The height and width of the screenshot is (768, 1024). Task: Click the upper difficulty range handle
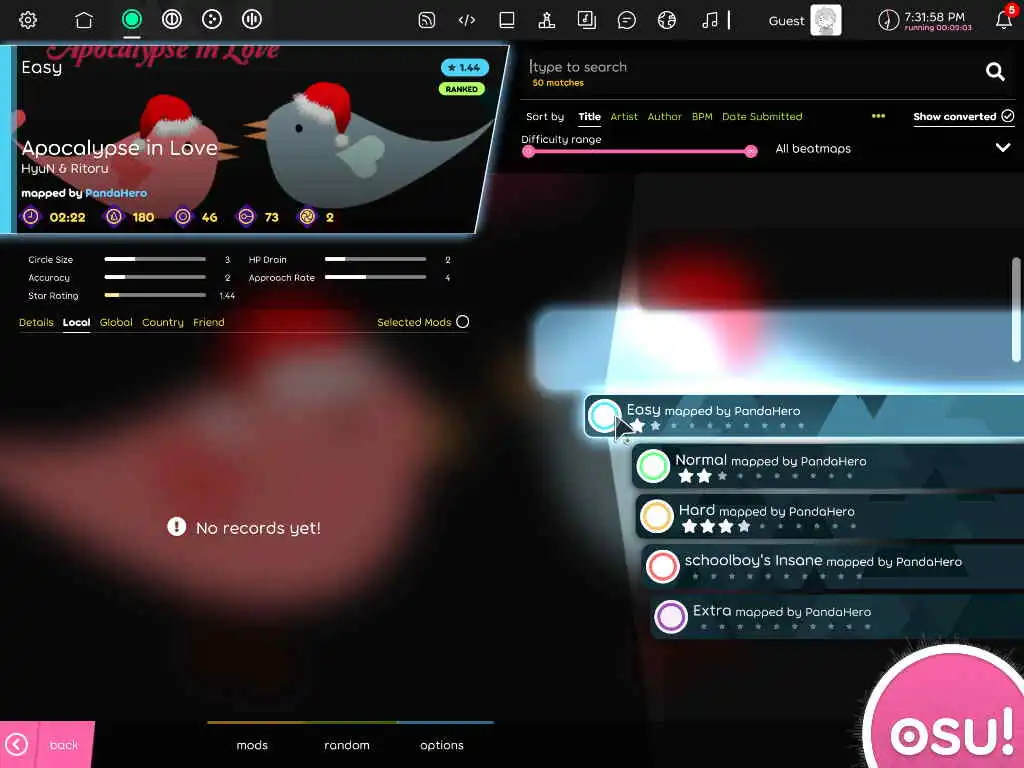(x=751, y=152)
